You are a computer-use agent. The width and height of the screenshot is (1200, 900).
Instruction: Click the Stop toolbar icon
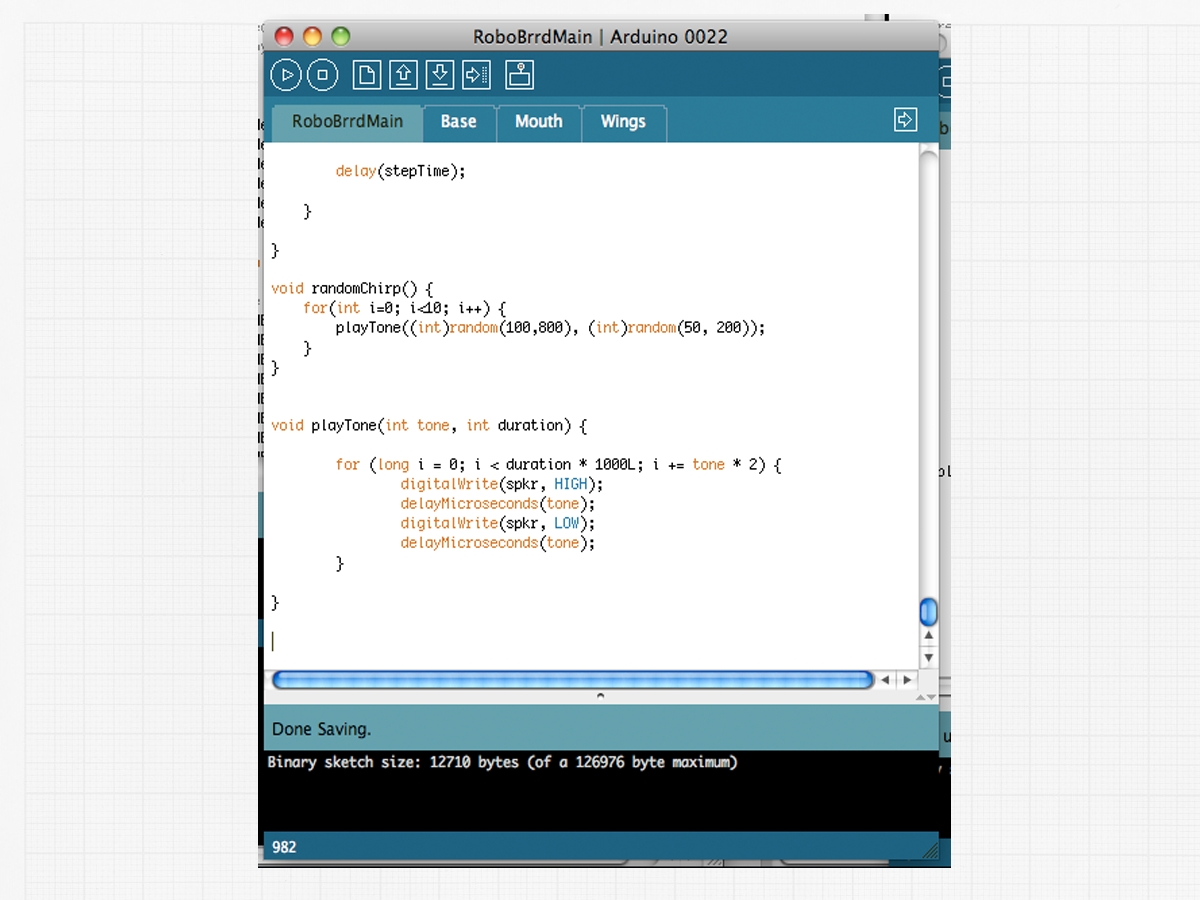[323, 75]
